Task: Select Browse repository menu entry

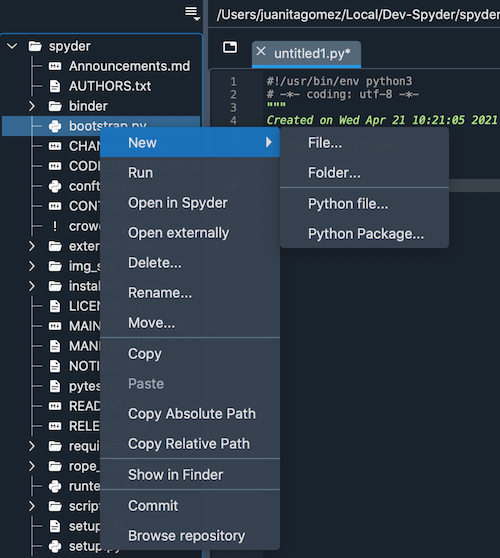Action: (x=190, y=536)
